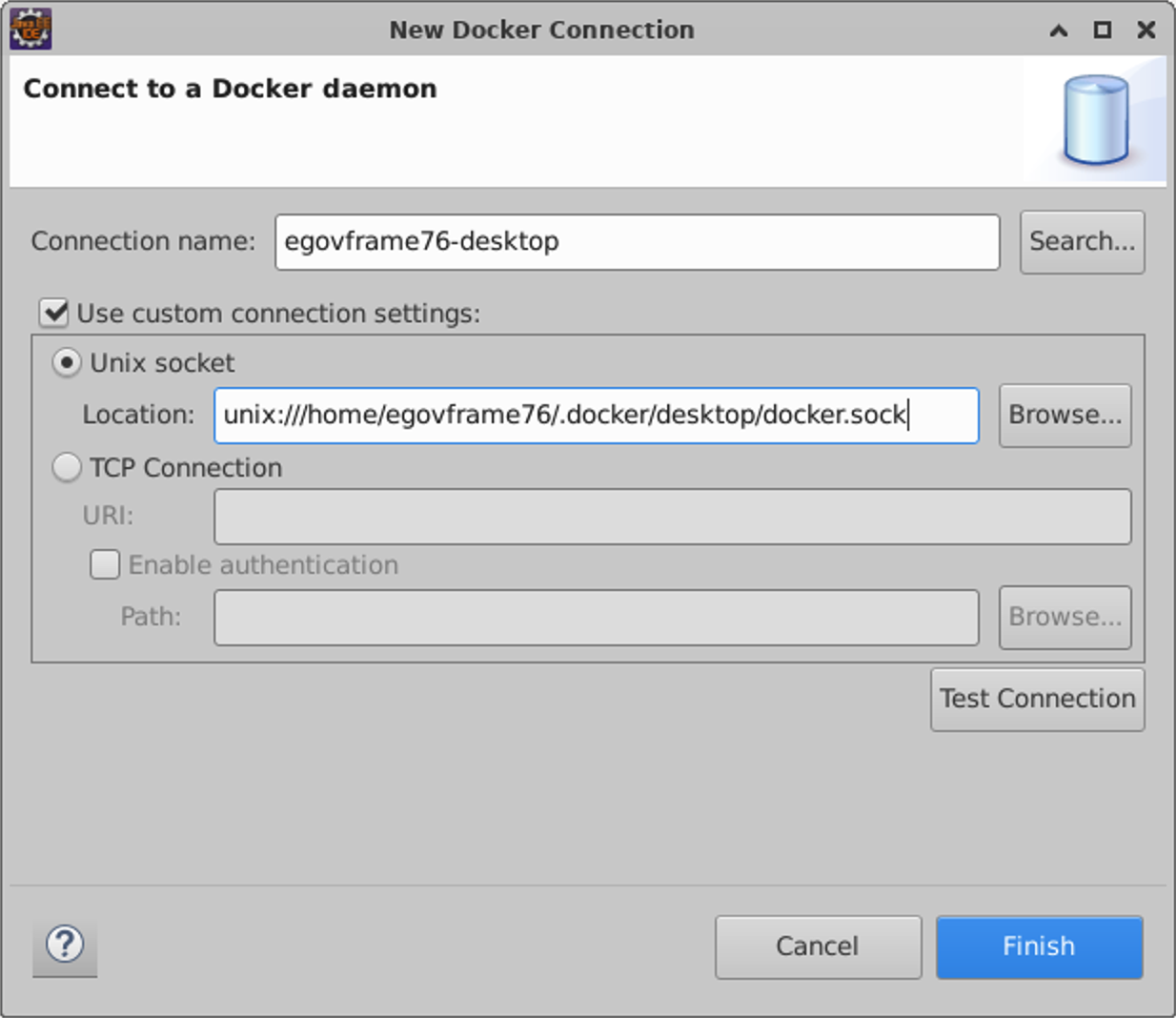Roll up the dialog with the caret icon
The width and height of the screenshot is (1176, 1018).
[1059, 31]
